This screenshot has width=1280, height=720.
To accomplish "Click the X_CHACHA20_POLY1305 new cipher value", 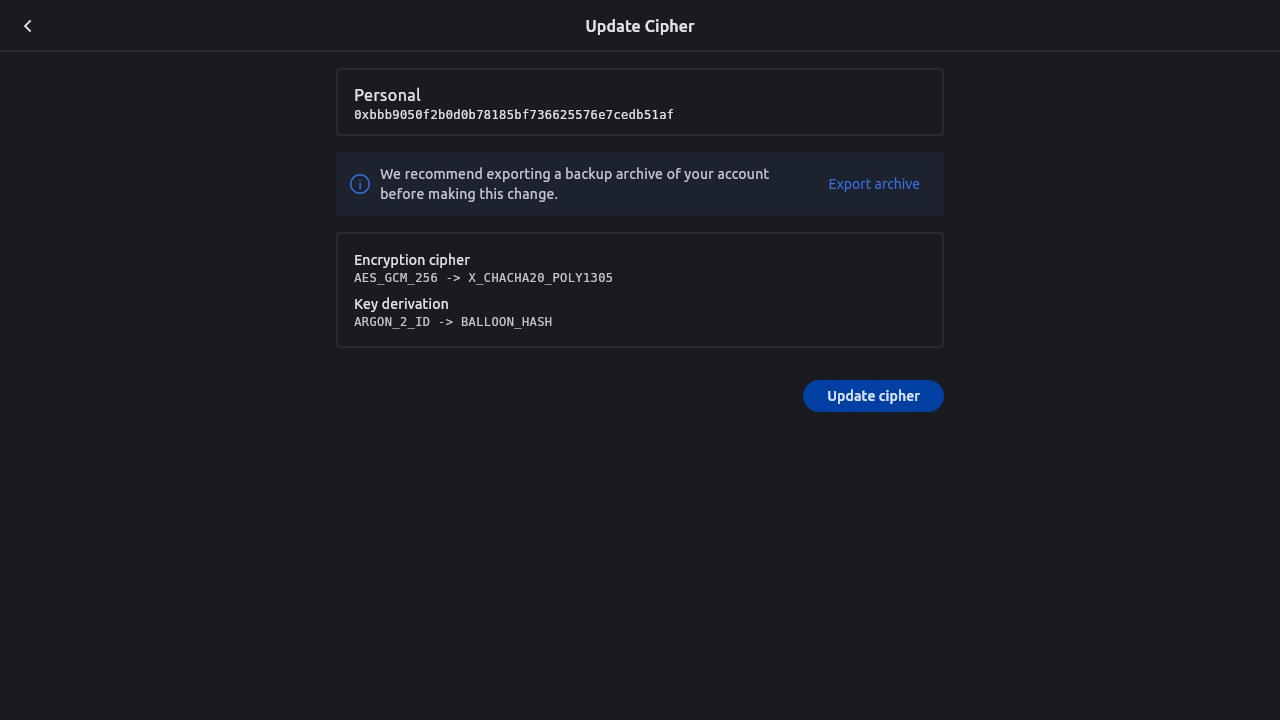I will [540, 278].
